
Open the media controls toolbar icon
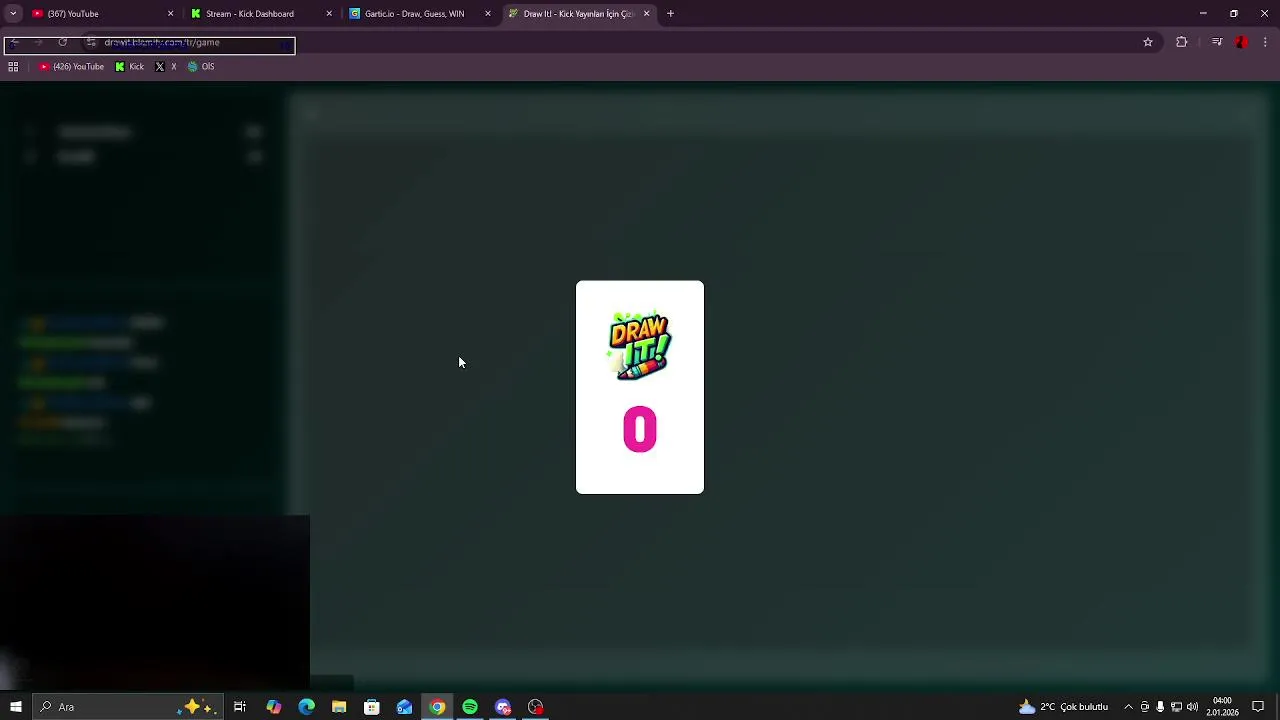click(x=1217, y=42)
